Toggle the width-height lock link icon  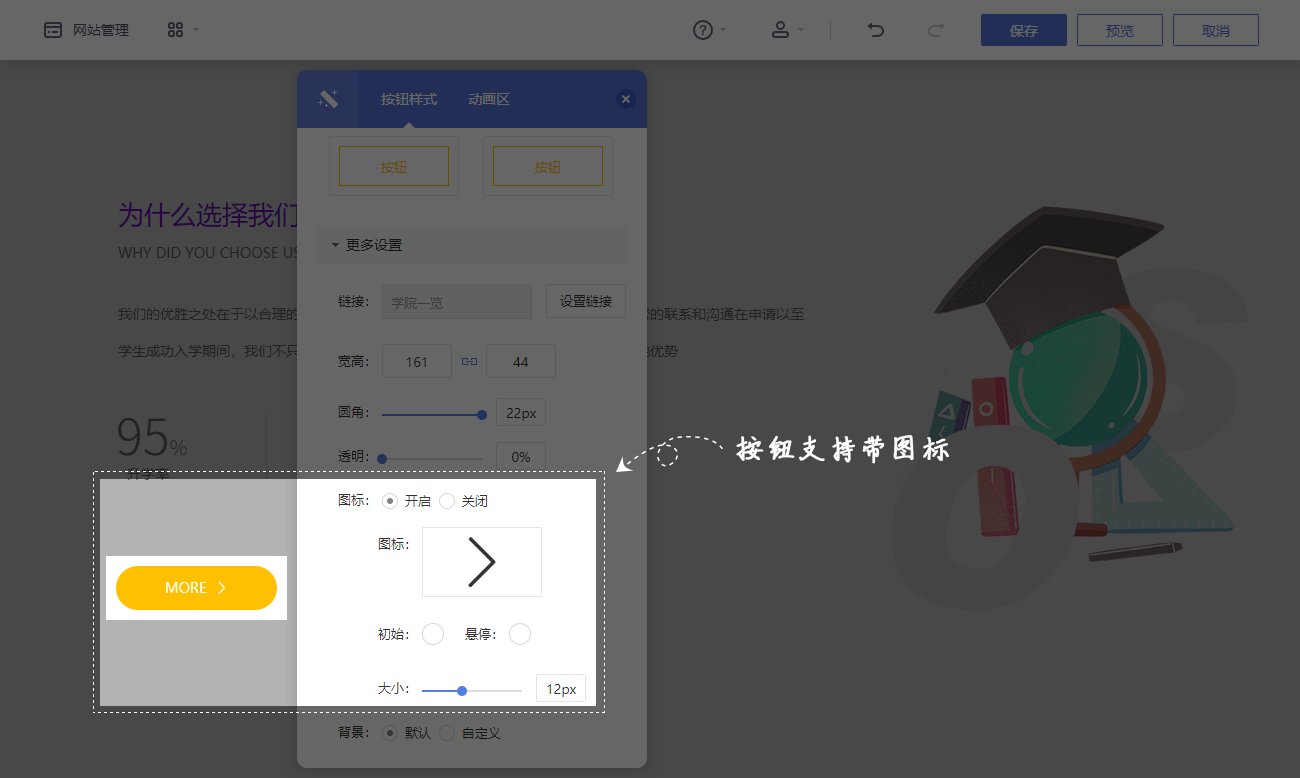coord(469,361)
